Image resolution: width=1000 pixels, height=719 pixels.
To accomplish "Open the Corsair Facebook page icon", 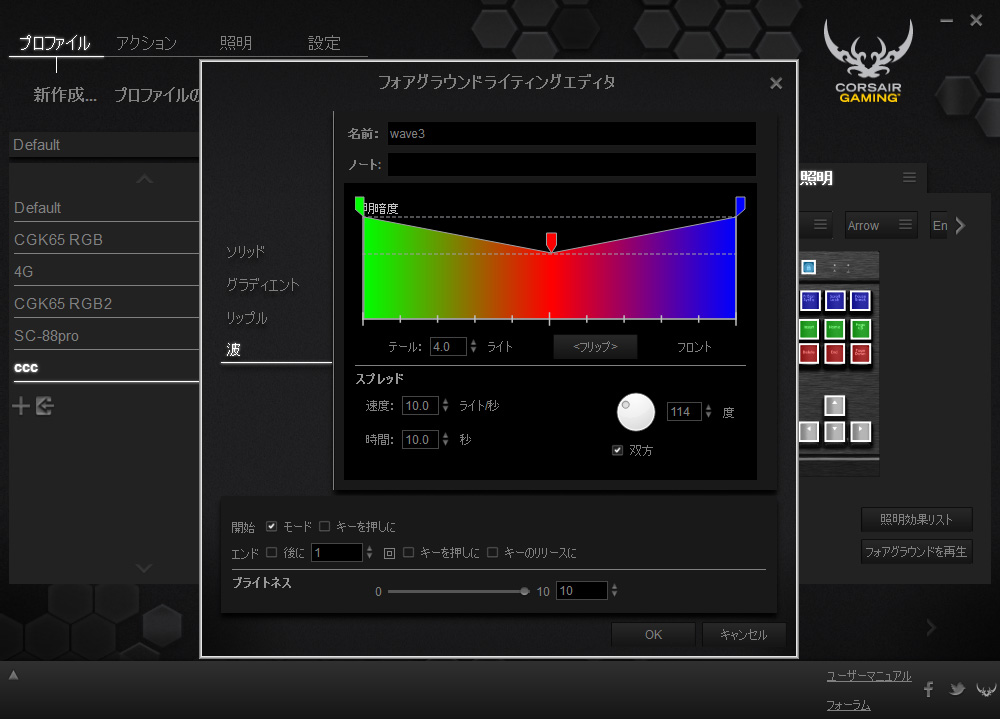I will point(929,689).
